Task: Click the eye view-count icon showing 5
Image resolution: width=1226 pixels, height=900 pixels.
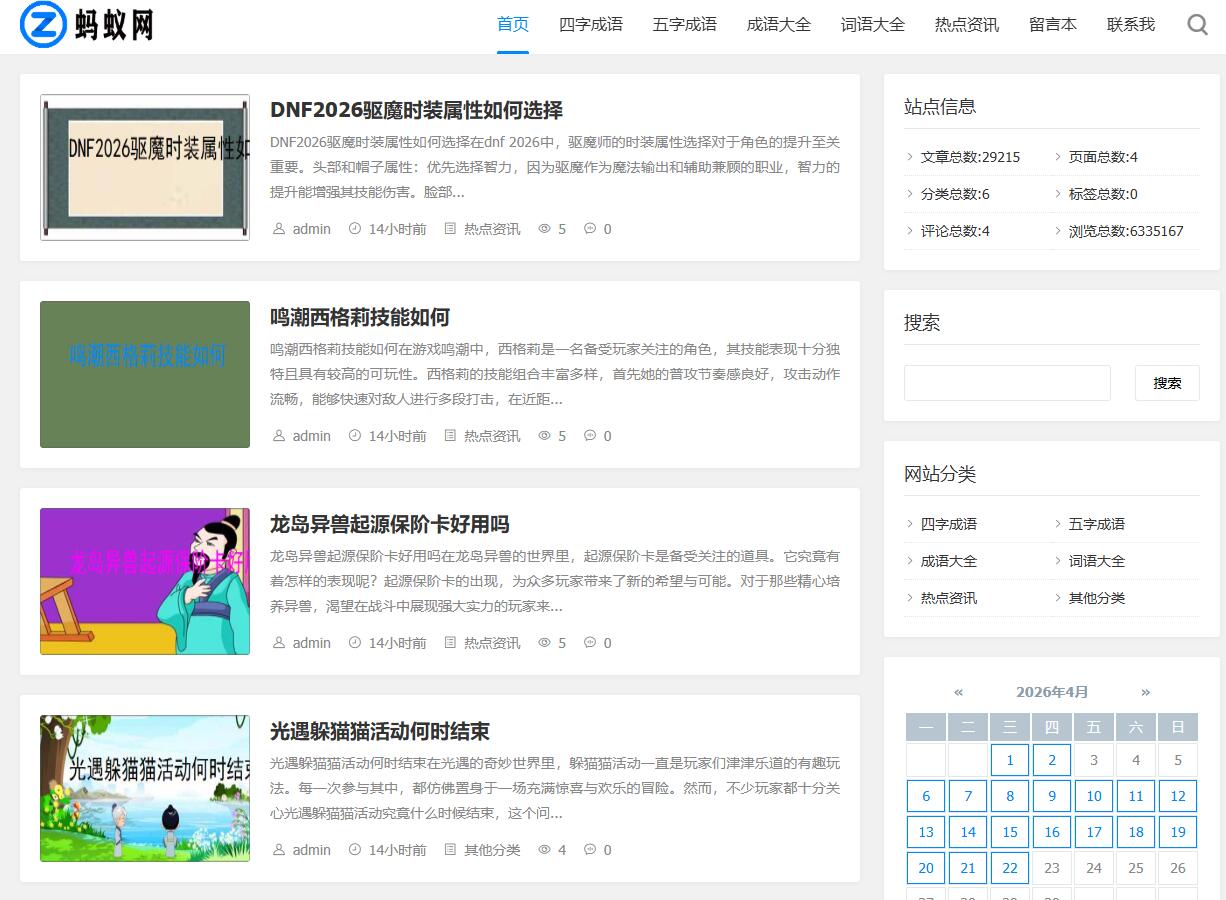Action: click(x=544, y=228)
